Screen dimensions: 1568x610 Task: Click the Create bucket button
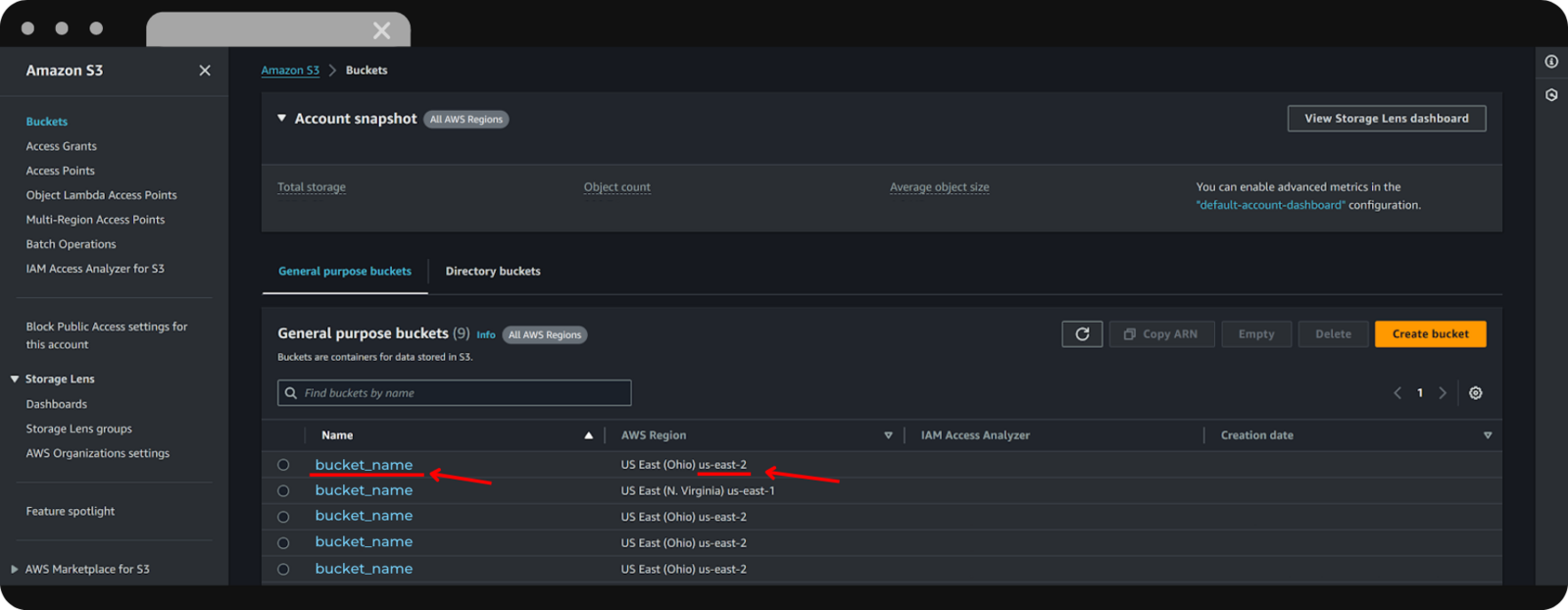click(x=1431, y=334)
